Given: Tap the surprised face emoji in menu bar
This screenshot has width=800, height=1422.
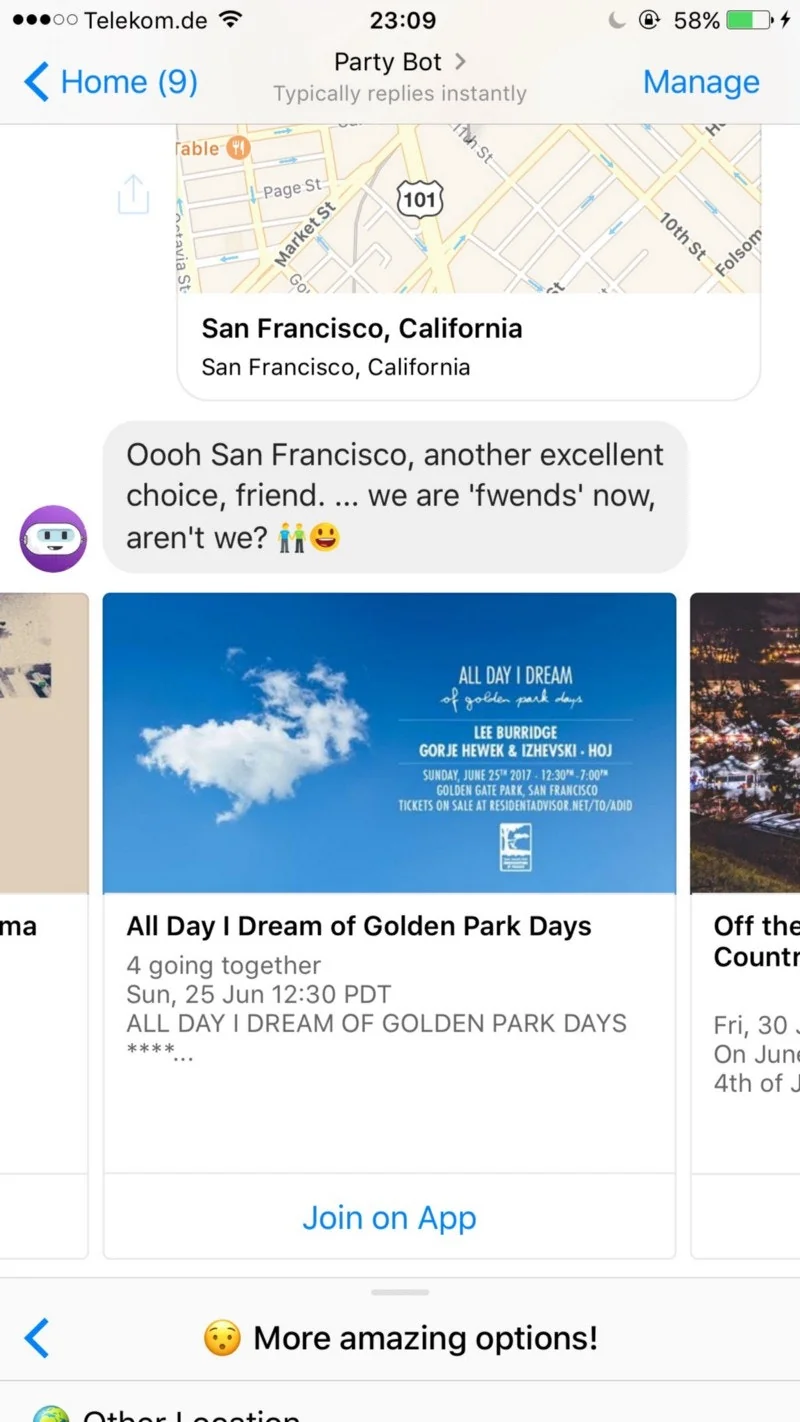Looking at the screenshot, I should (222, 1338).
